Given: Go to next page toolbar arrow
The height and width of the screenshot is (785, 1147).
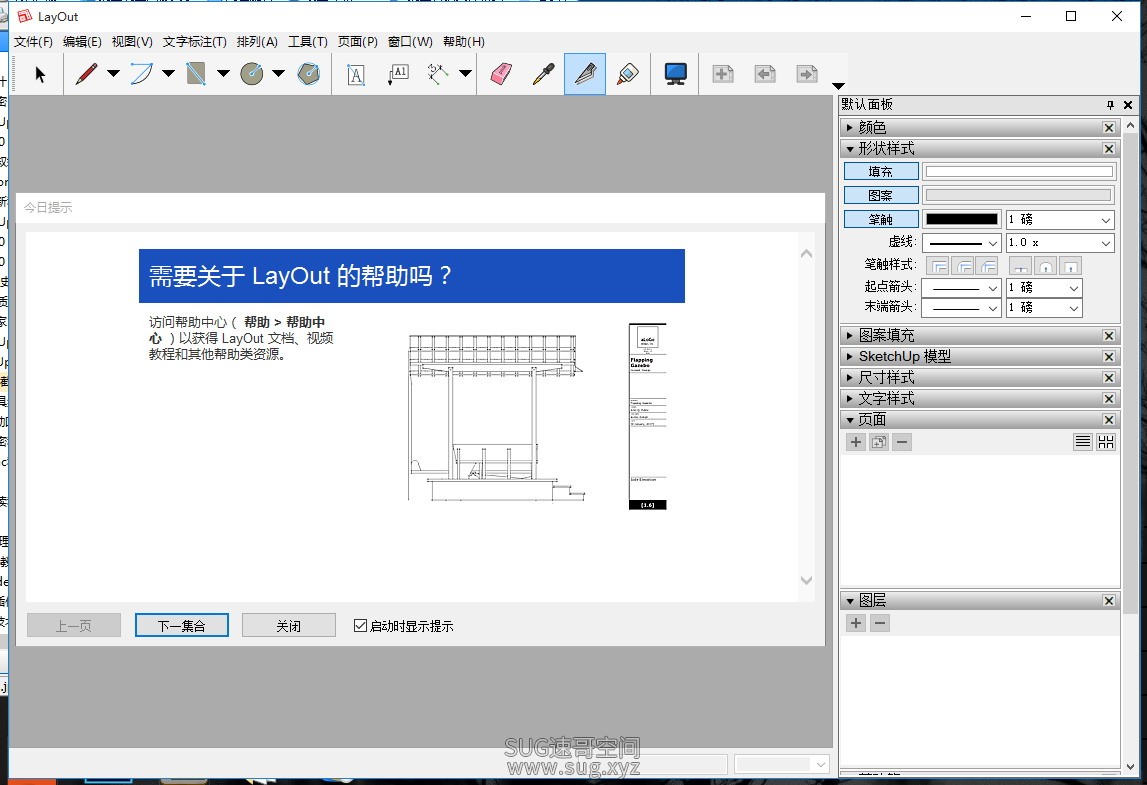Looking at the screenshot, I should [807, 74].
